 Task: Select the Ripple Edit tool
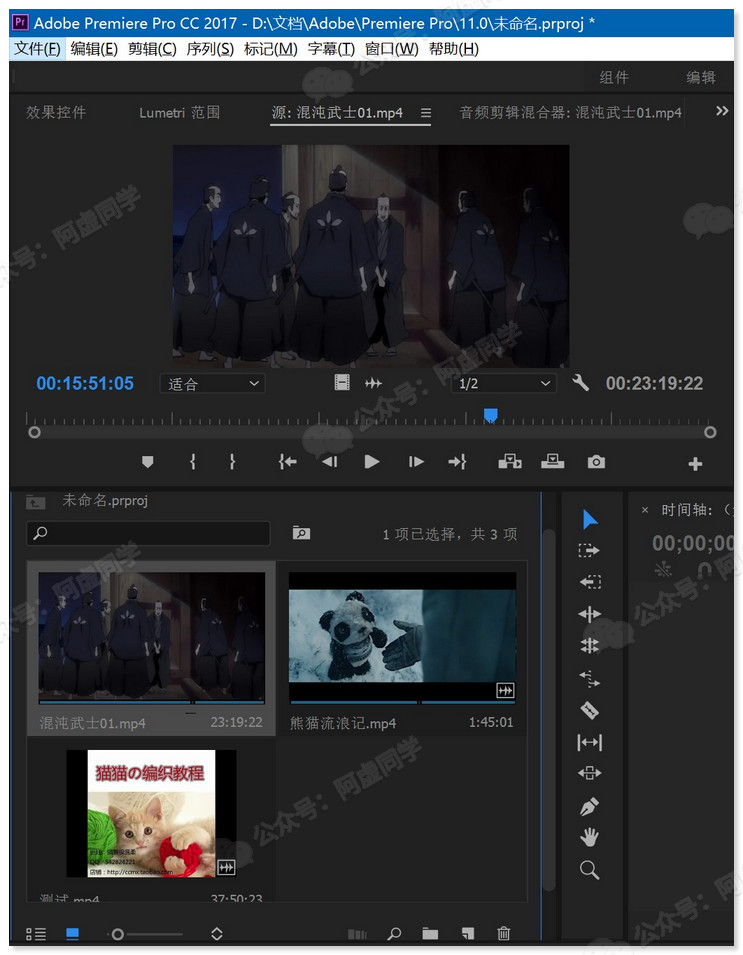(x=590, y=582)
